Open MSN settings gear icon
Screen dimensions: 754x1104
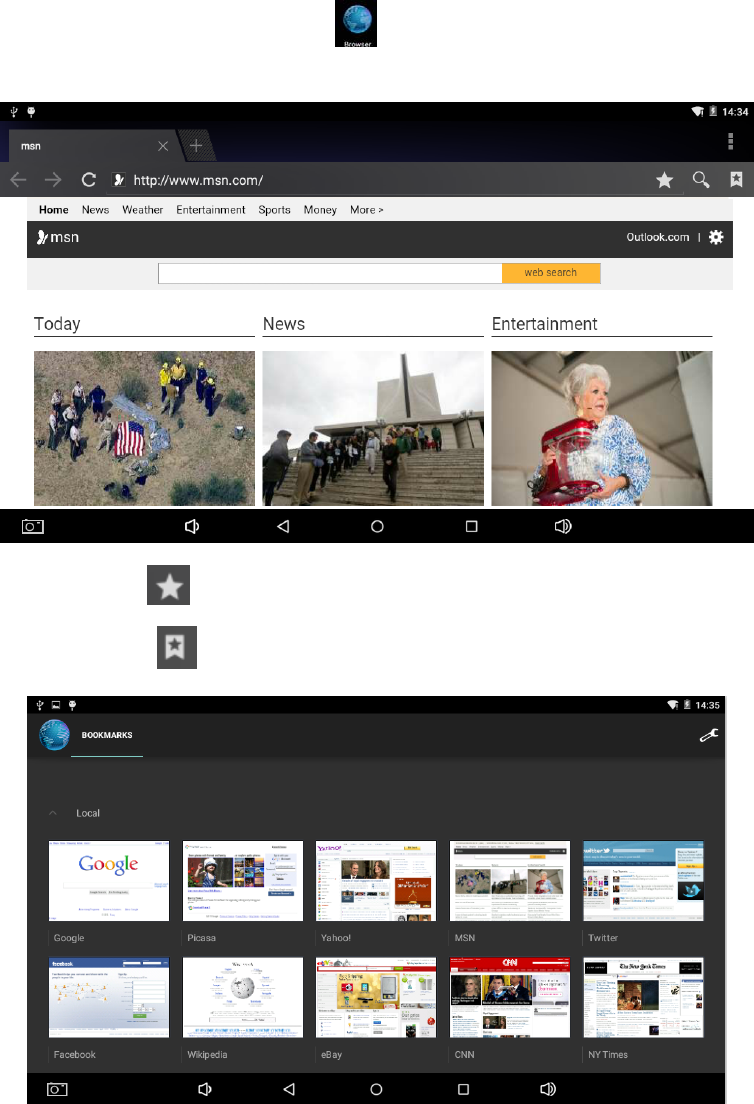coord(716,237)
